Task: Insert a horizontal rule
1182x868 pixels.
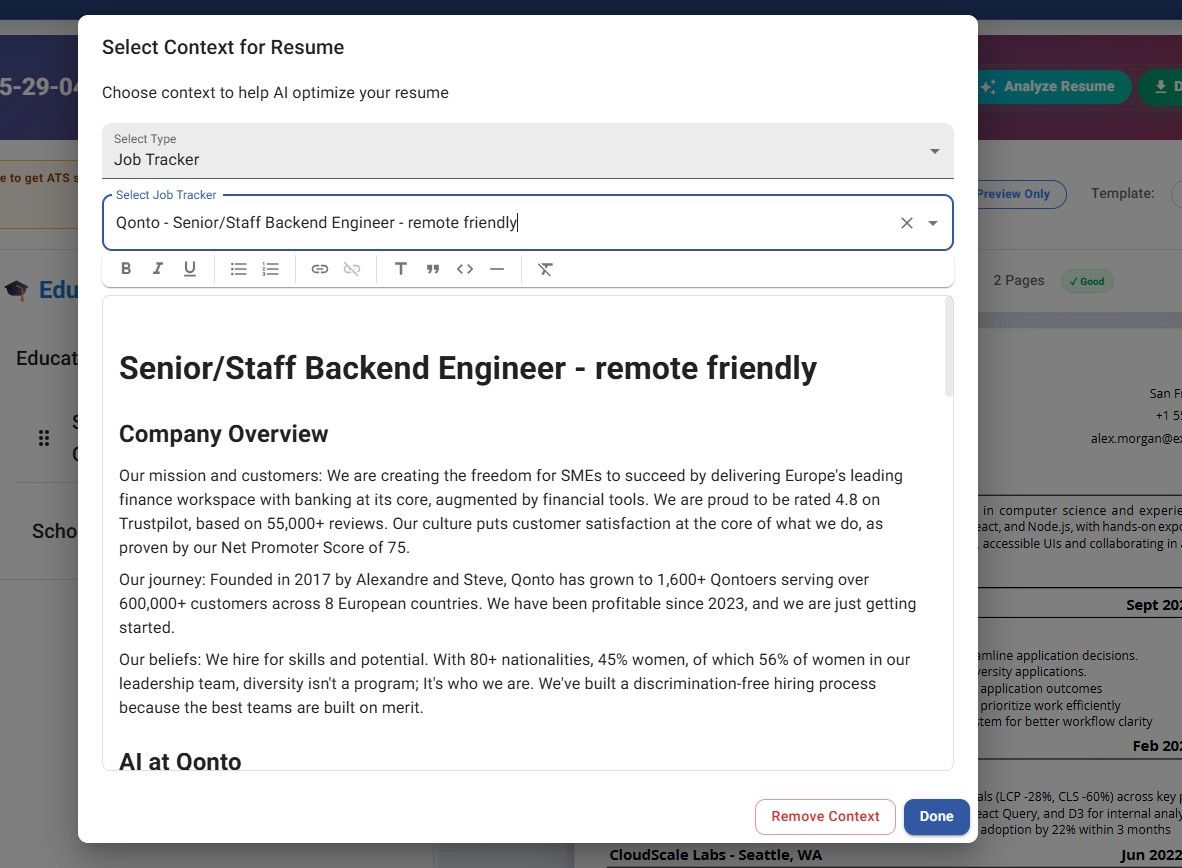Action: coord(497,268)
